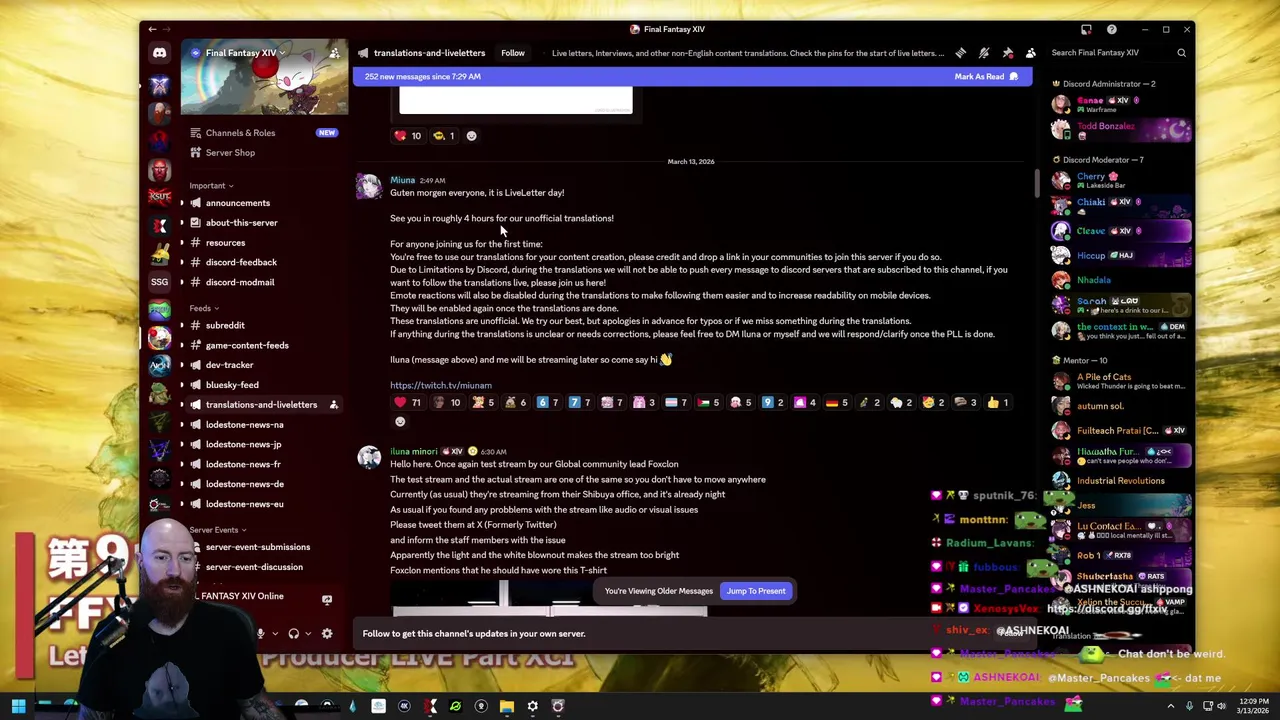Screen dimensions: 1280x720
Task: Expand arrow beside lodestone-news-na channel
Action: coord(183,424)
